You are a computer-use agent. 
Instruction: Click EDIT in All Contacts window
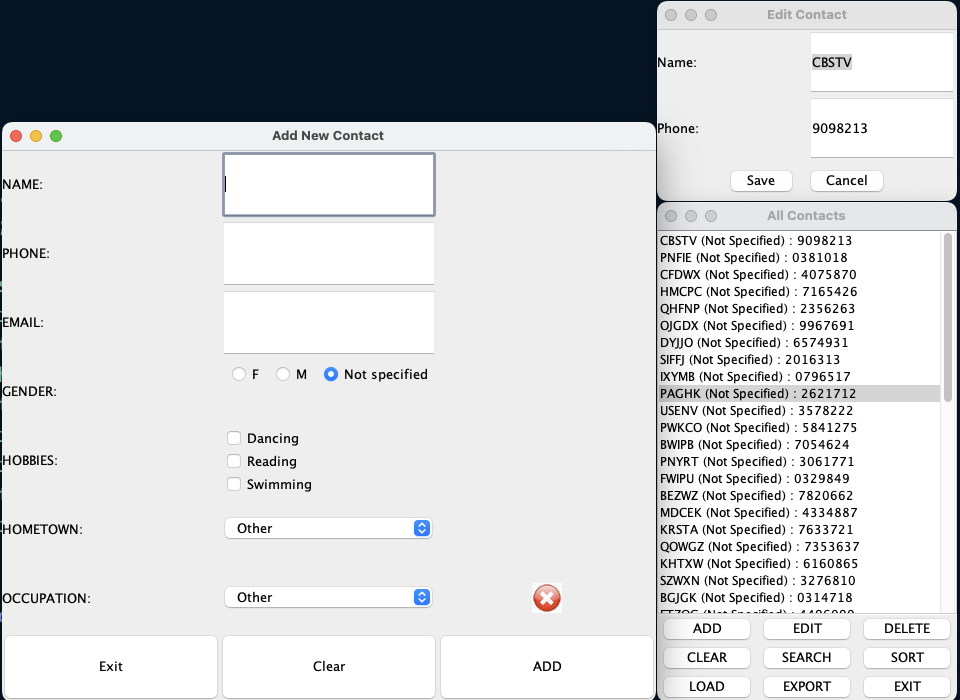pos(807,628)
